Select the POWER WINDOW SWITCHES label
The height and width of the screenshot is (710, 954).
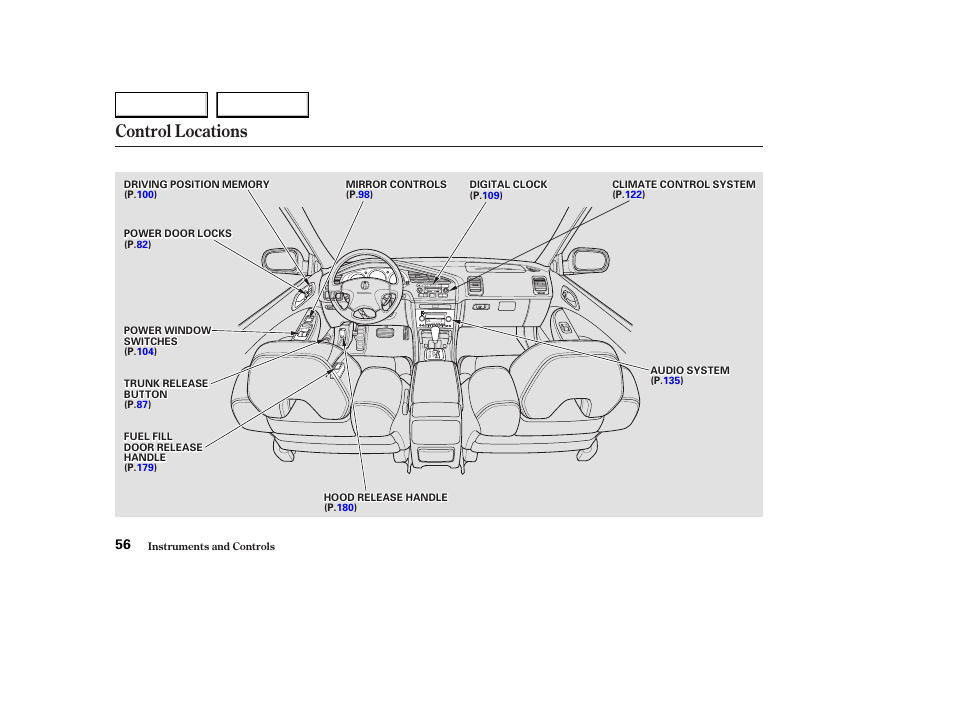click(167, 336)
